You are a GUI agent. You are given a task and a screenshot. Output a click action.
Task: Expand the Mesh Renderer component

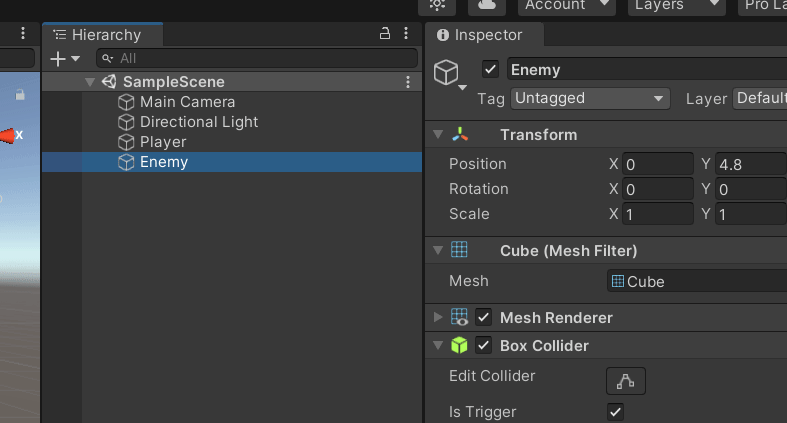coord(437,318)
